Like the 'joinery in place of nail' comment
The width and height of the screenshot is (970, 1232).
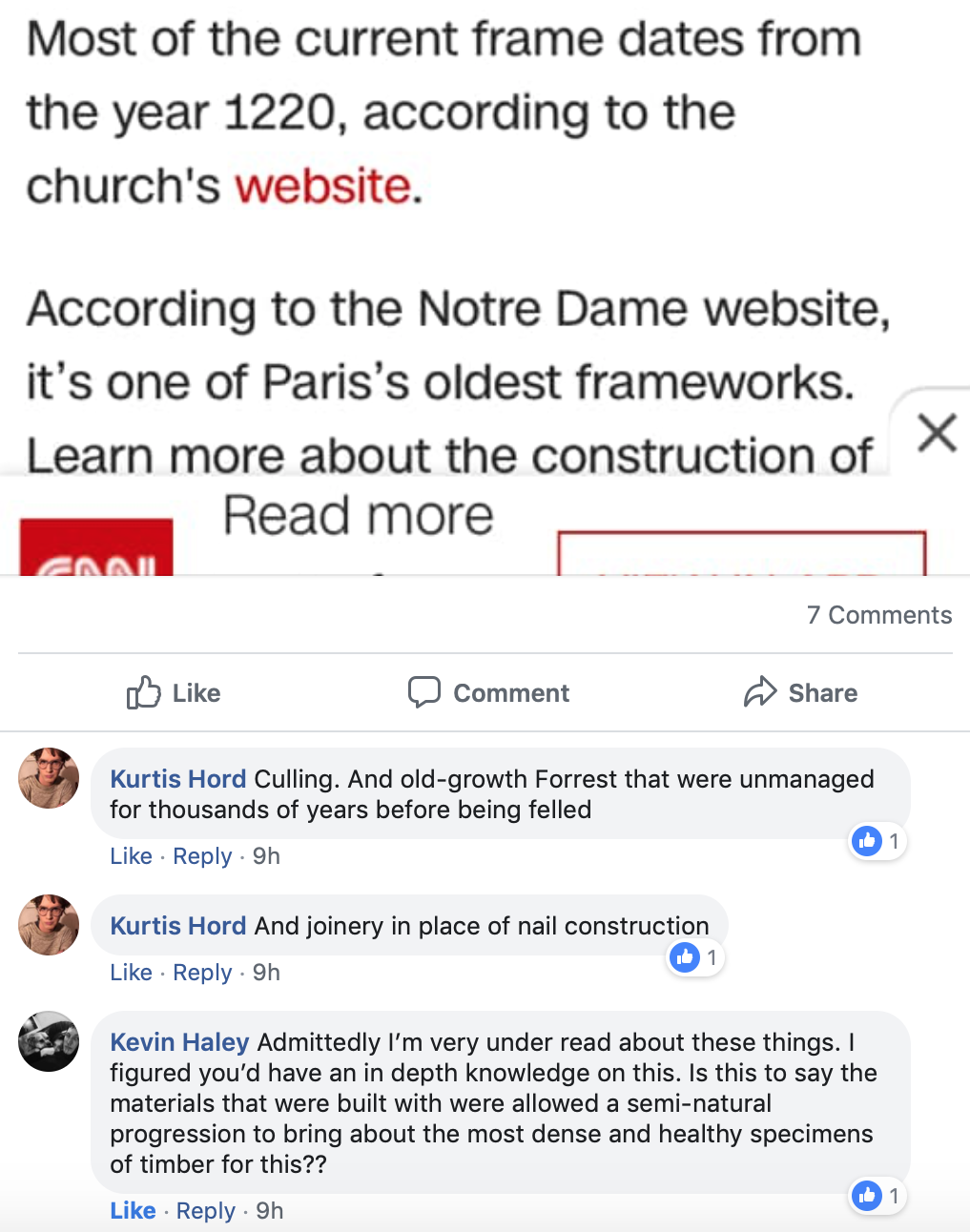pyautogui.click(x=131, y=973)
